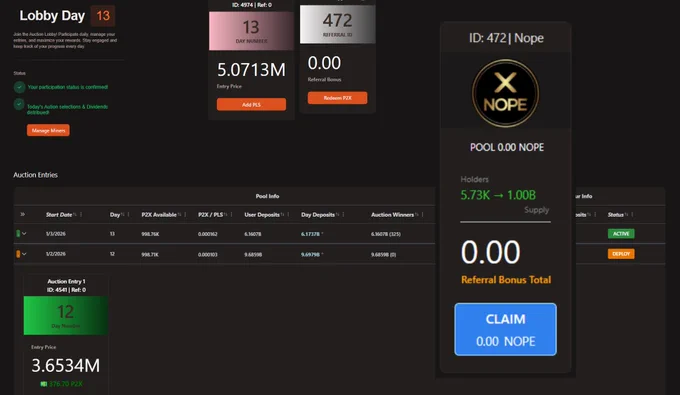
Task: Click the 998.76K P2X Available cell
Action: point(150,234)
